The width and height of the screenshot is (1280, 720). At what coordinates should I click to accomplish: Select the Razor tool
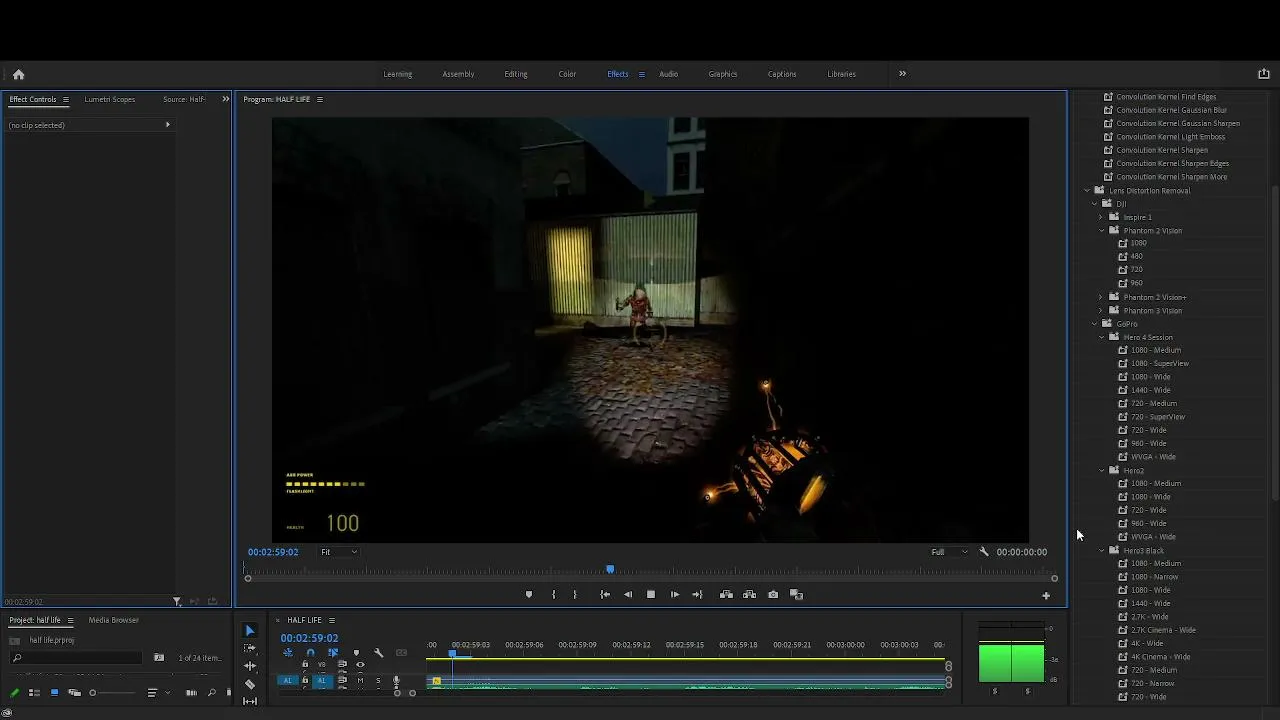[250, 684]
